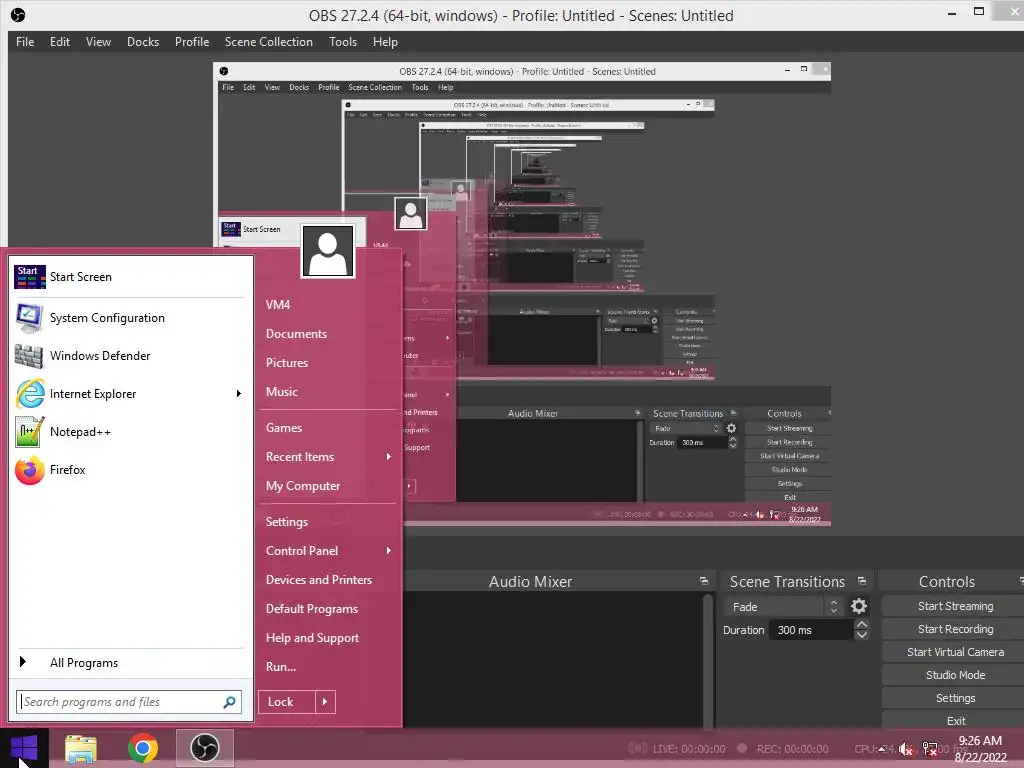Decrease transition duration with down arrow
Screen dimensions: 1024x768
[x=862, y=635]
